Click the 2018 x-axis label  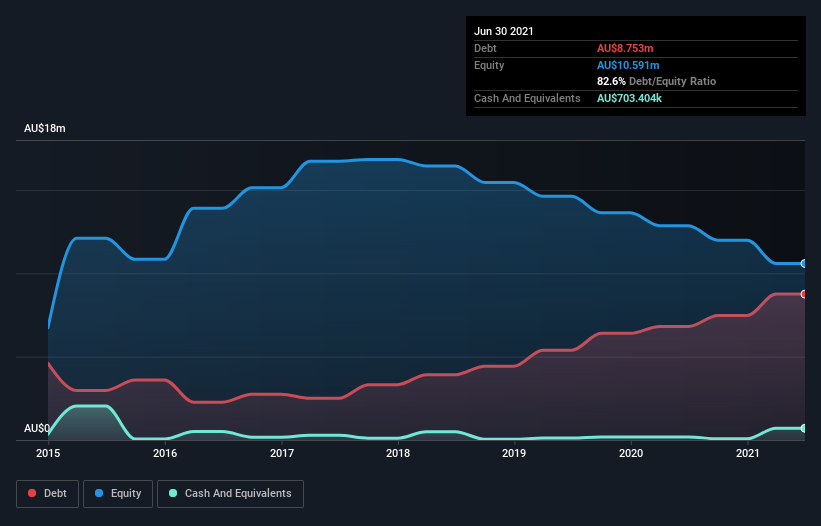click(x=398, y=453)
